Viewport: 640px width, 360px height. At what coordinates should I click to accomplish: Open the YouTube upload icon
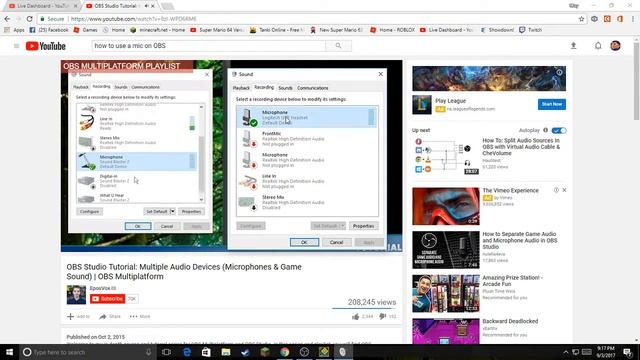[x=573, y=46]
